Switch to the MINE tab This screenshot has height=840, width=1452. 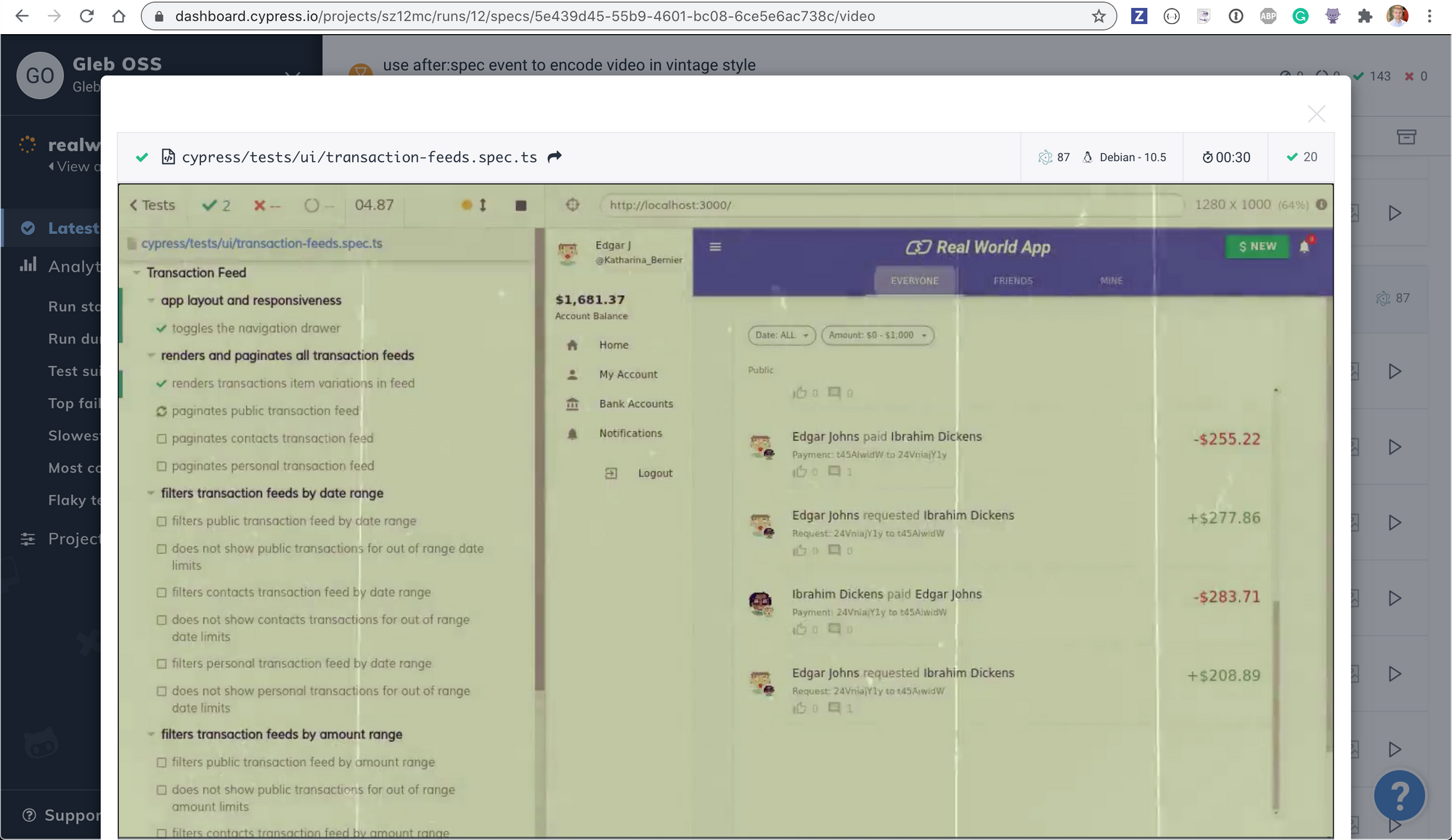pyautogui.click(x=1111, y=281)
